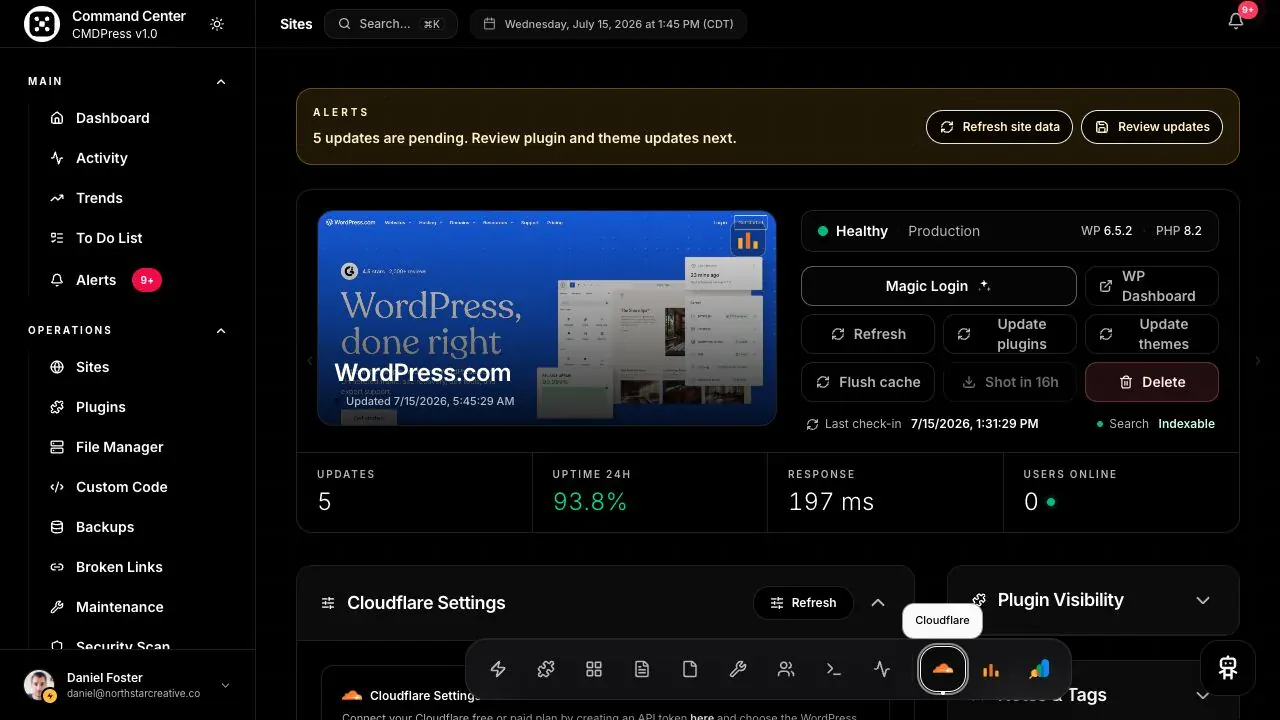Click the lightning bolt dock icon

click(498, 670)
